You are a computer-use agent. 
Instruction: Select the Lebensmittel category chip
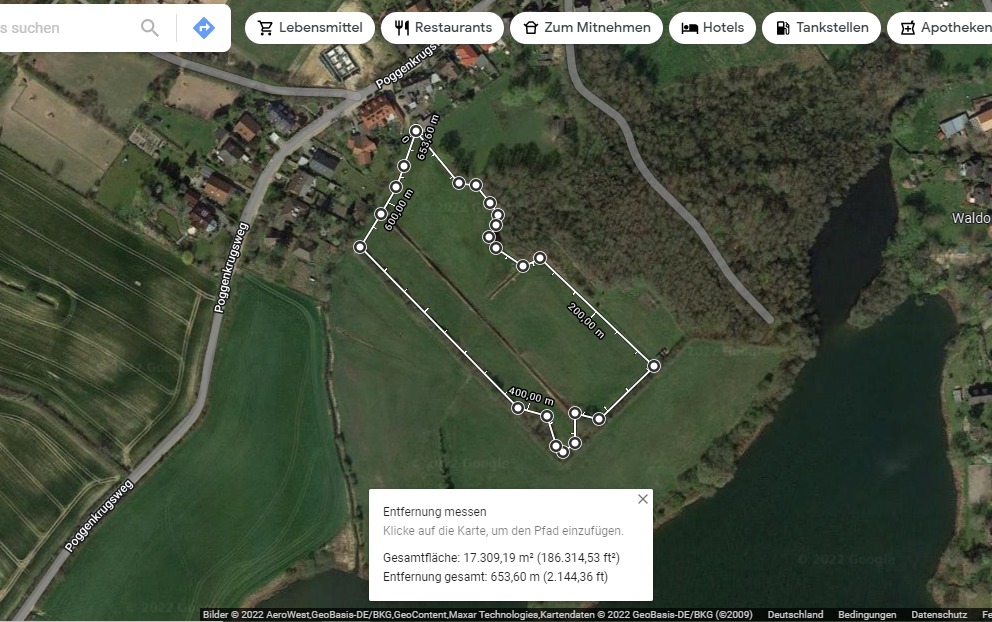(x=310, y=28)
